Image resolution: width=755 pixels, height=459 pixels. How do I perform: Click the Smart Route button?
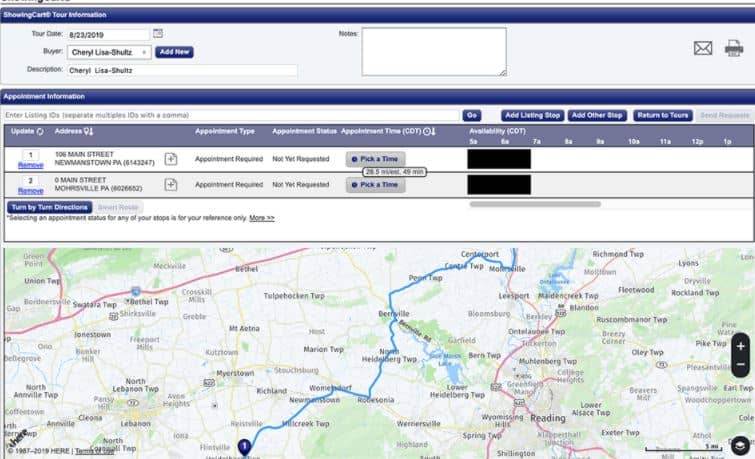pos(118,208)
